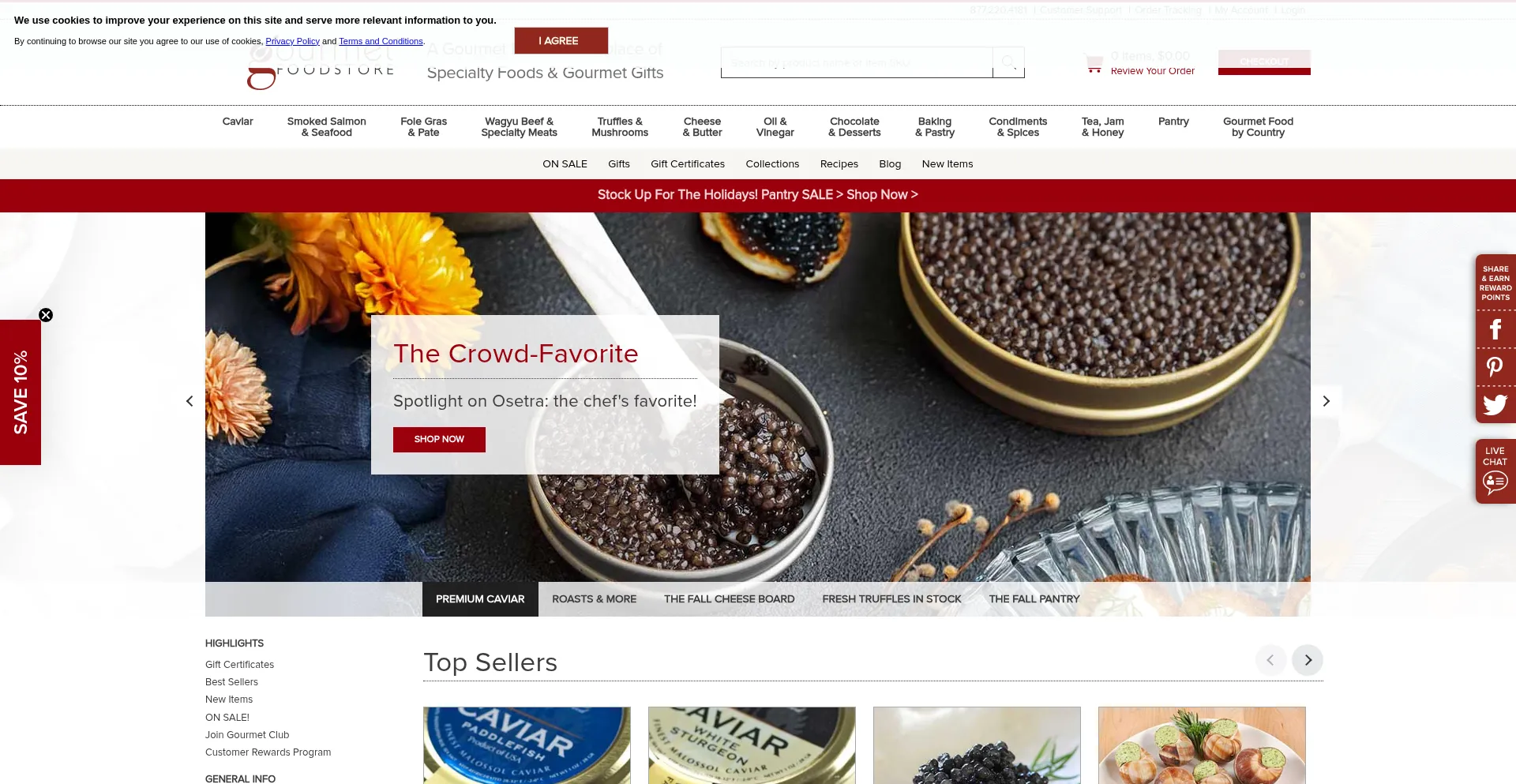The height and width of the screenshot is (784, 1516).
Task: Share via the Pinterest icon
Action: coord(1495,367)
